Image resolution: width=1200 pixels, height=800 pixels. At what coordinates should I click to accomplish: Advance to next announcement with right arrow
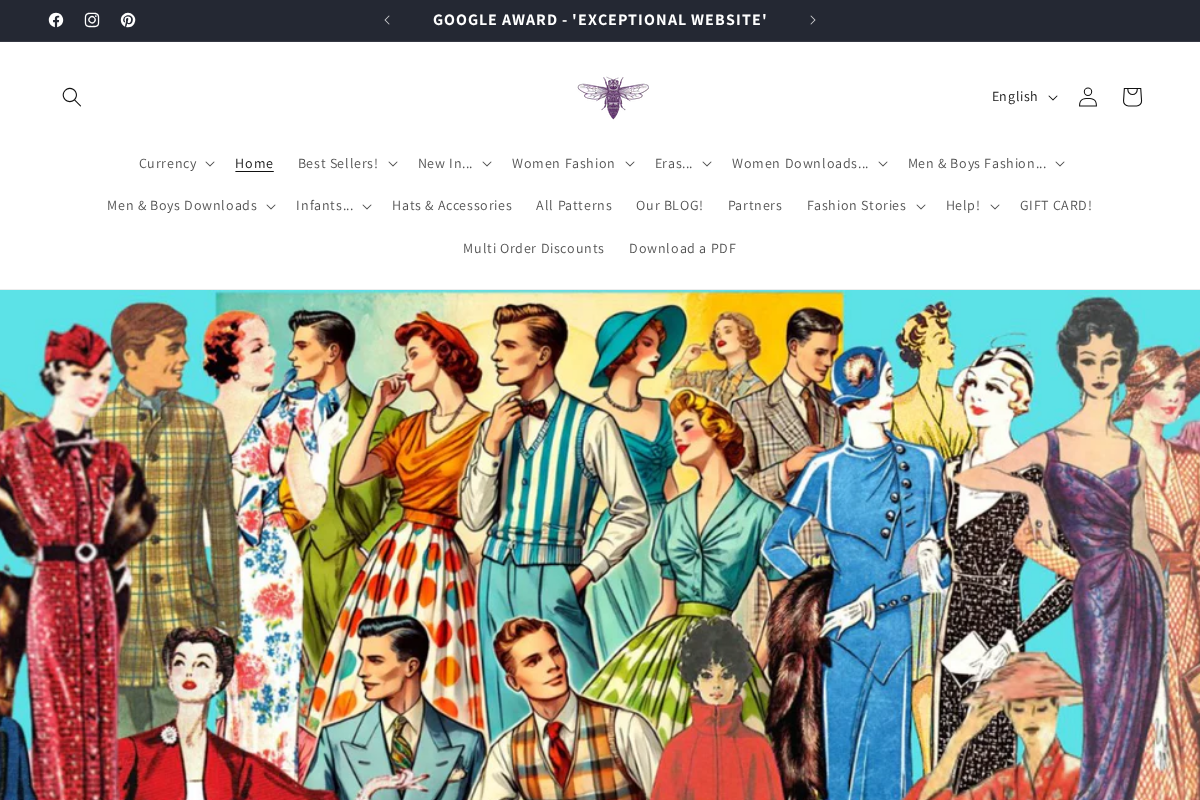(812, 19)
